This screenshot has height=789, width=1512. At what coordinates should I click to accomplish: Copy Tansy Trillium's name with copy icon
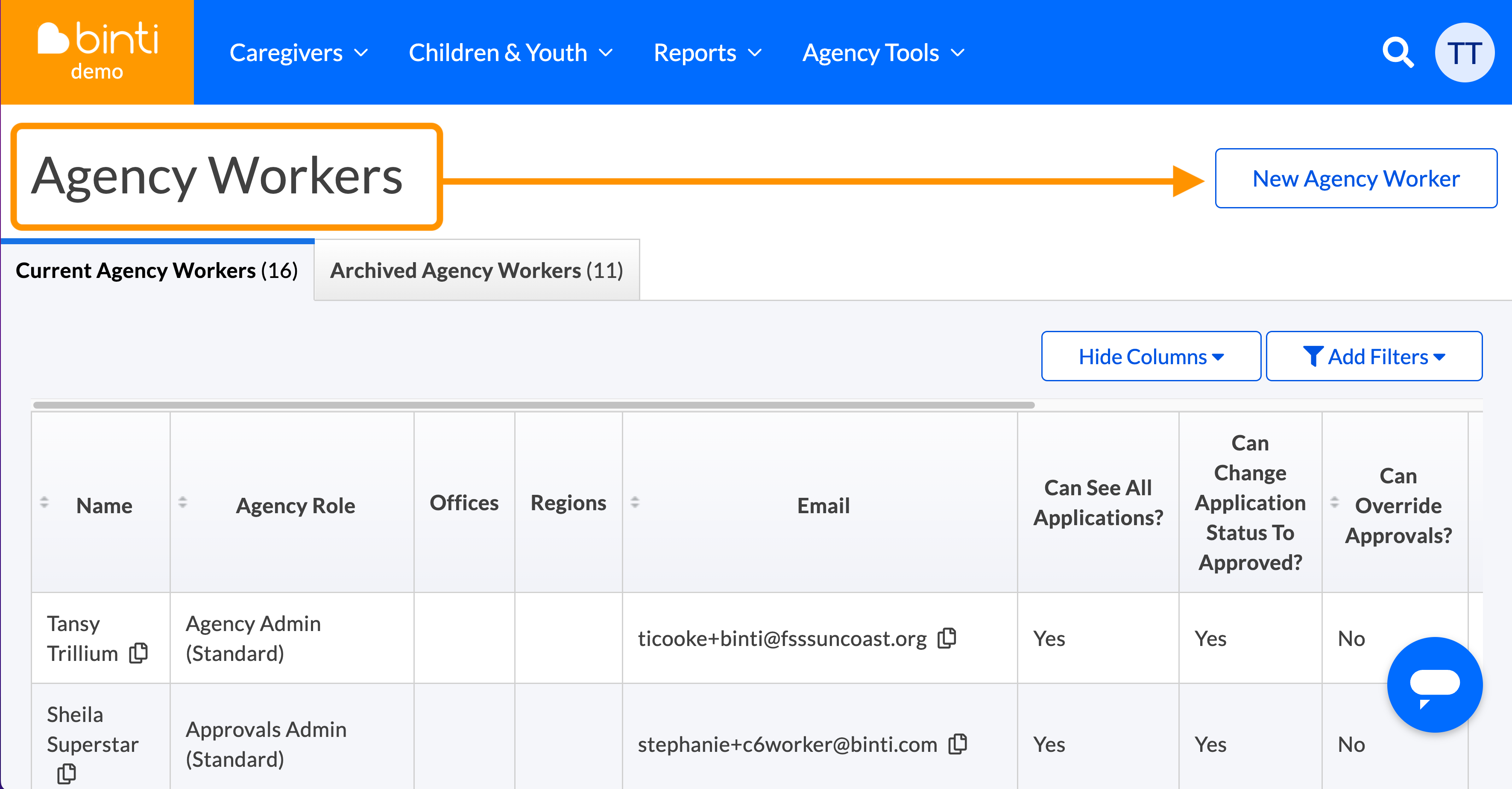coord(138,653)
